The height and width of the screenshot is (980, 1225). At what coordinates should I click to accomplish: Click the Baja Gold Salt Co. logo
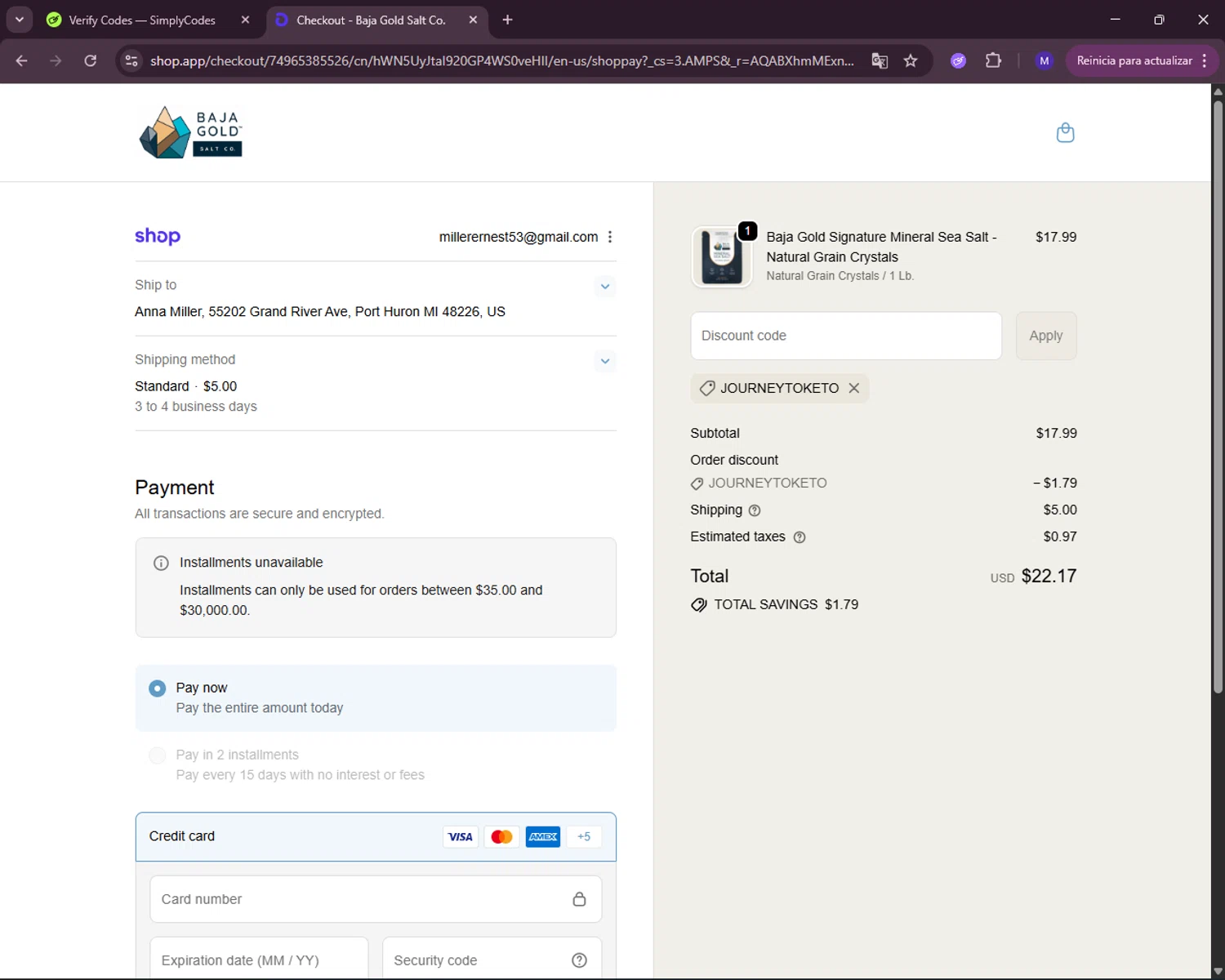coord(191,132)
